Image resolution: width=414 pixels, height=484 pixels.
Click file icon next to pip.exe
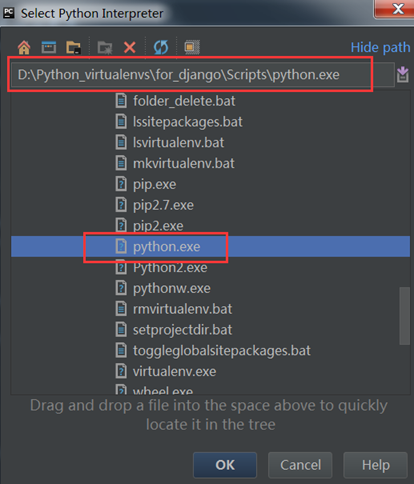click(x=121, y=184)
